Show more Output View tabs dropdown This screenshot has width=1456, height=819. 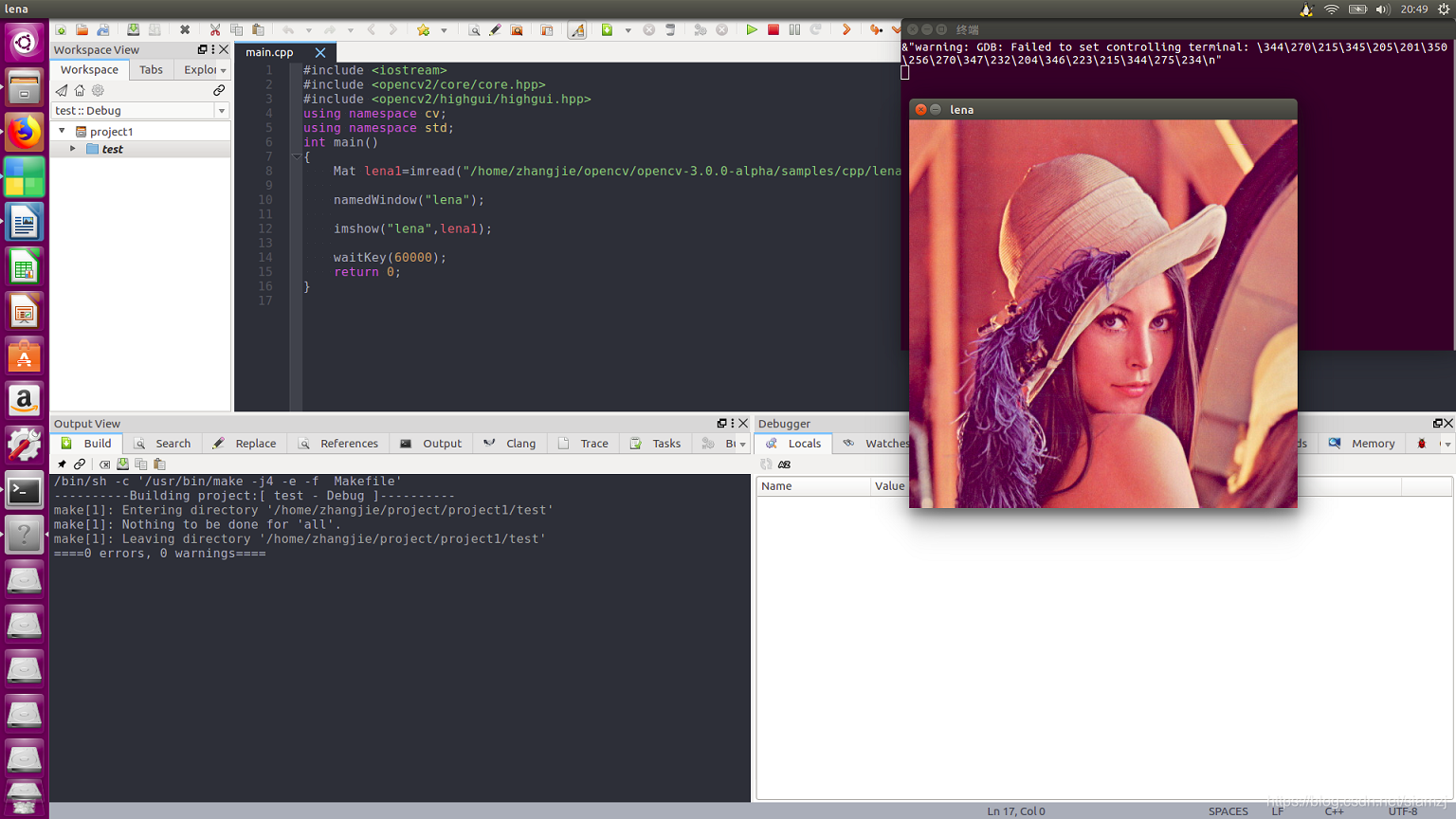click(x=742, y=444)
